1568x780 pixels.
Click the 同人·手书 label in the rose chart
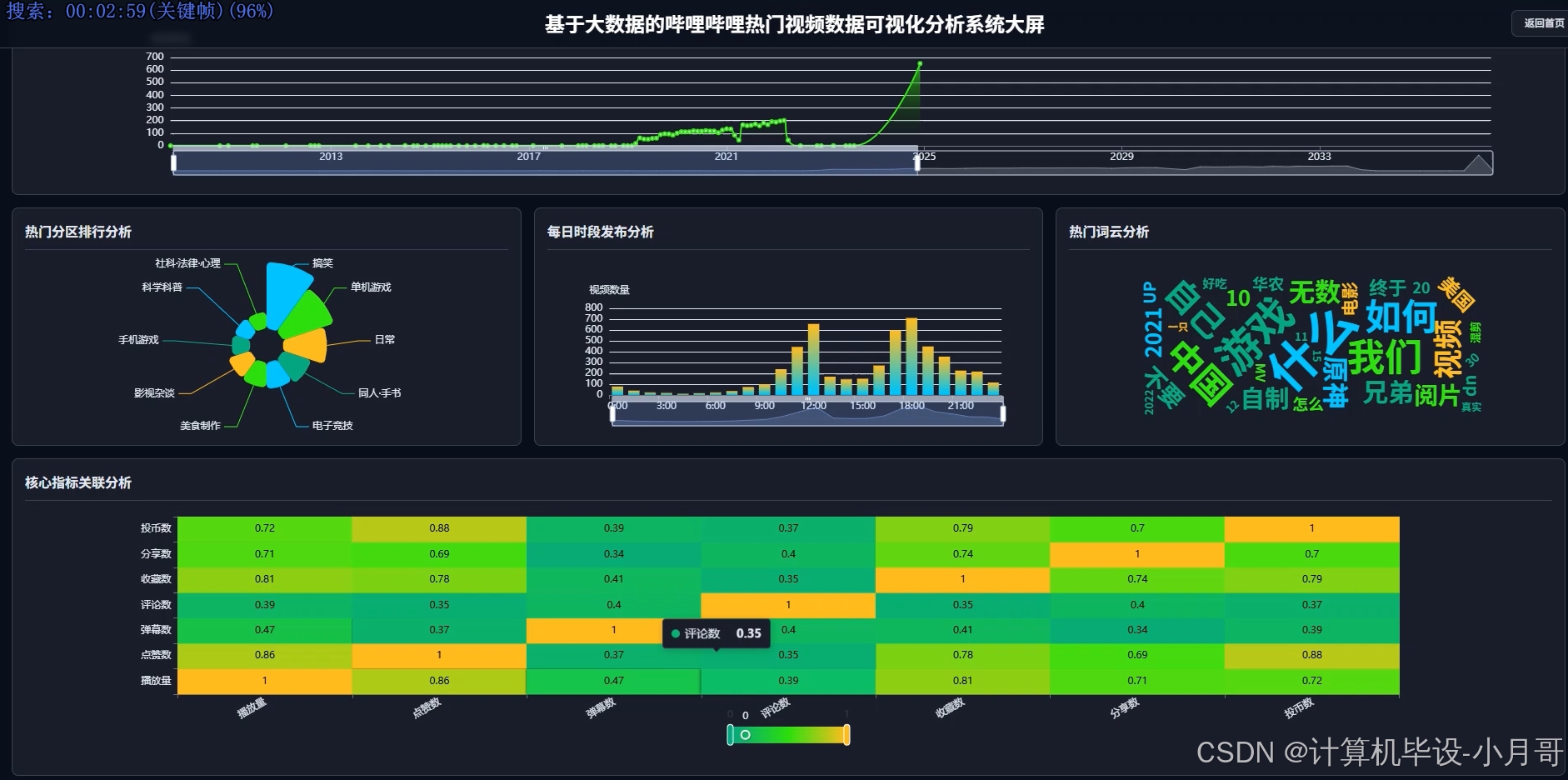pyautogui.click(x=379, y=392)
